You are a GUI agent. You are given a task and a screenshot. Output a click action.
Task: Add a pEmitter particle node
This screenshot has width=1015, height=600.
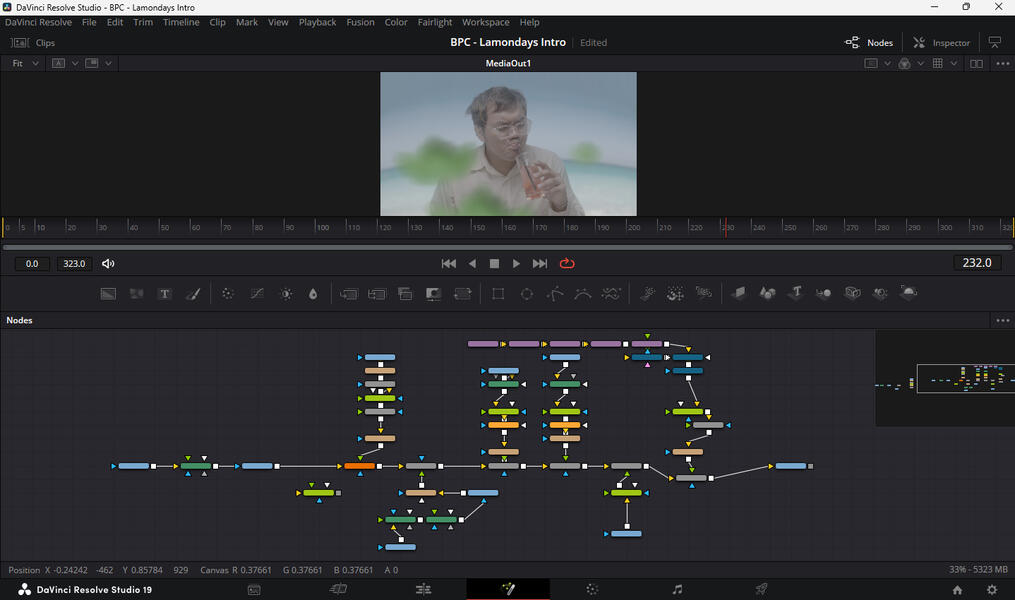(647, 293)
